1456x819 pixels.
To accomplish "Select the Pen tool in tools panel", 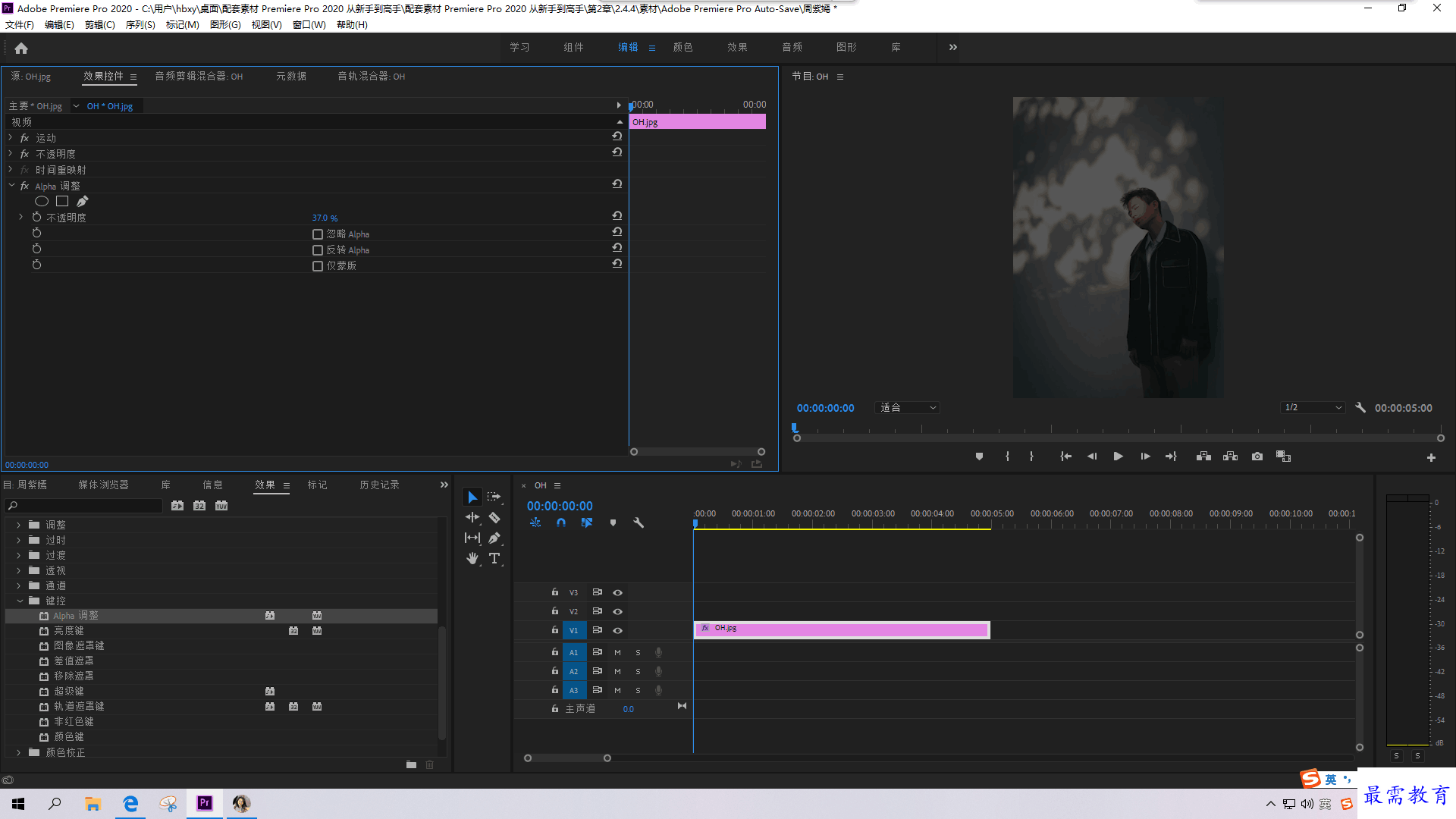I will (494, 538).
